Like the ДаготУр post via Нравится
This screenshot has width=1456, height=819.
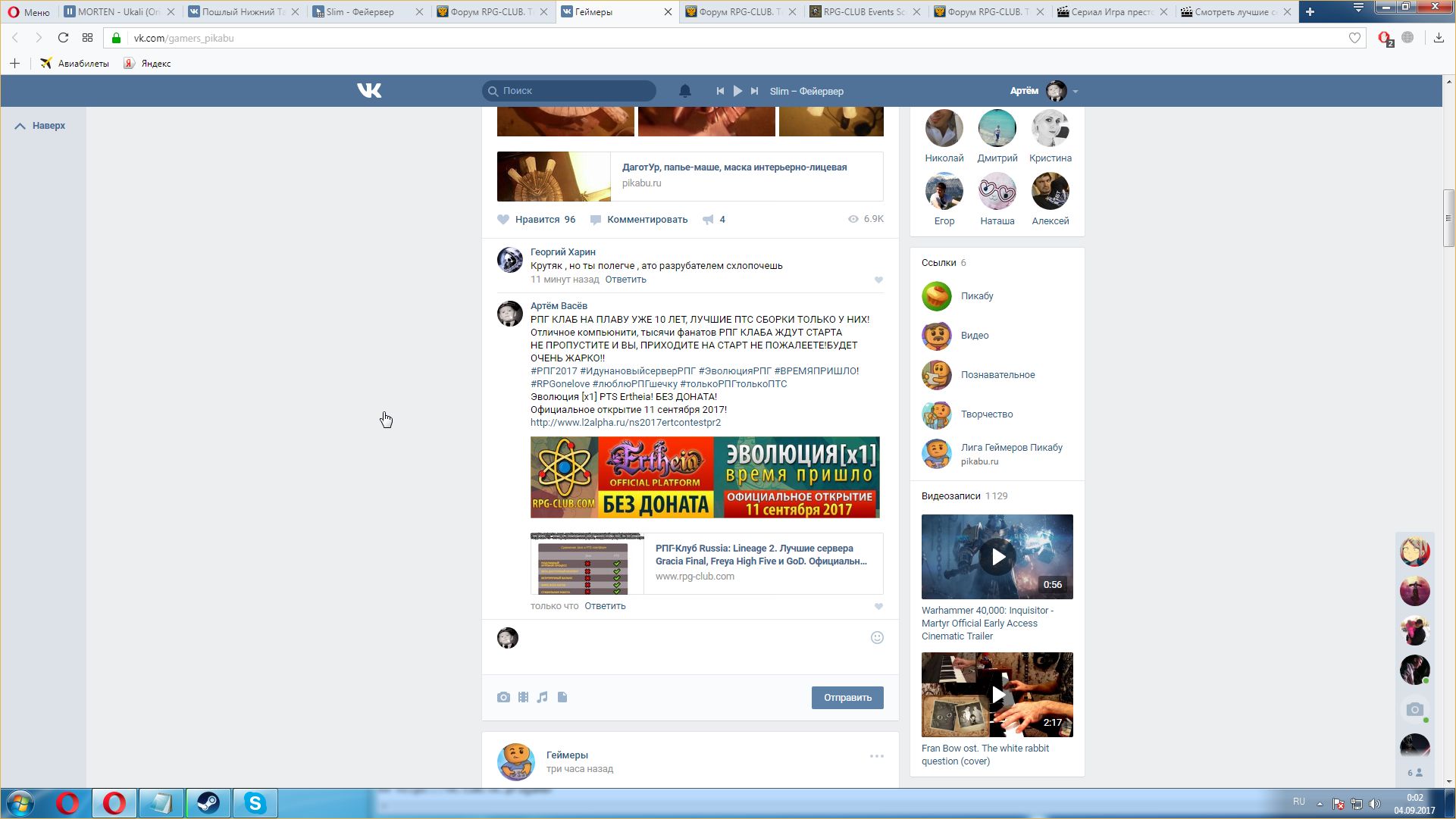click(536, 220)
